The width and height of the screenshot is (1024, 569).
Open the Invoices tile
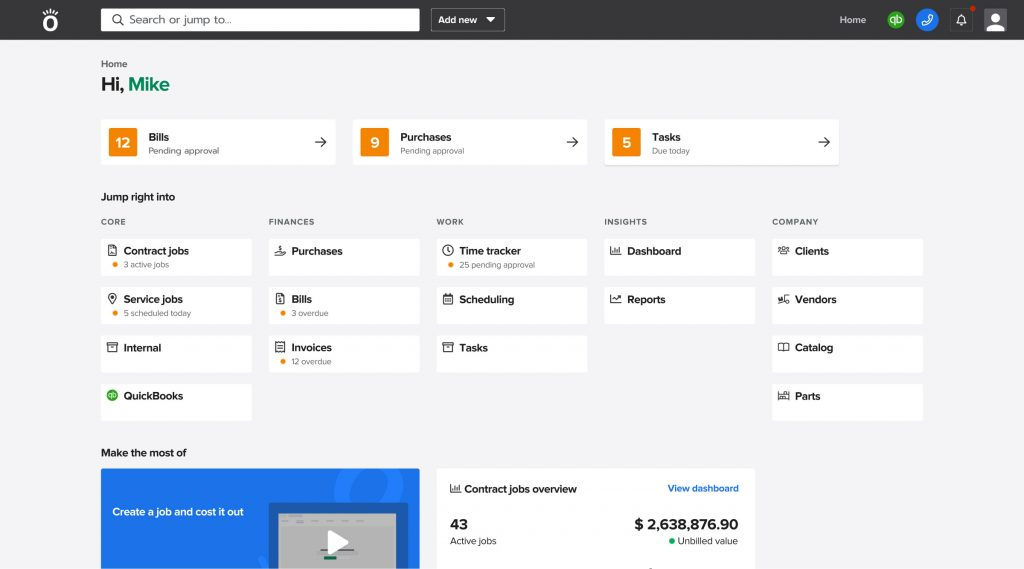(344, 354)
